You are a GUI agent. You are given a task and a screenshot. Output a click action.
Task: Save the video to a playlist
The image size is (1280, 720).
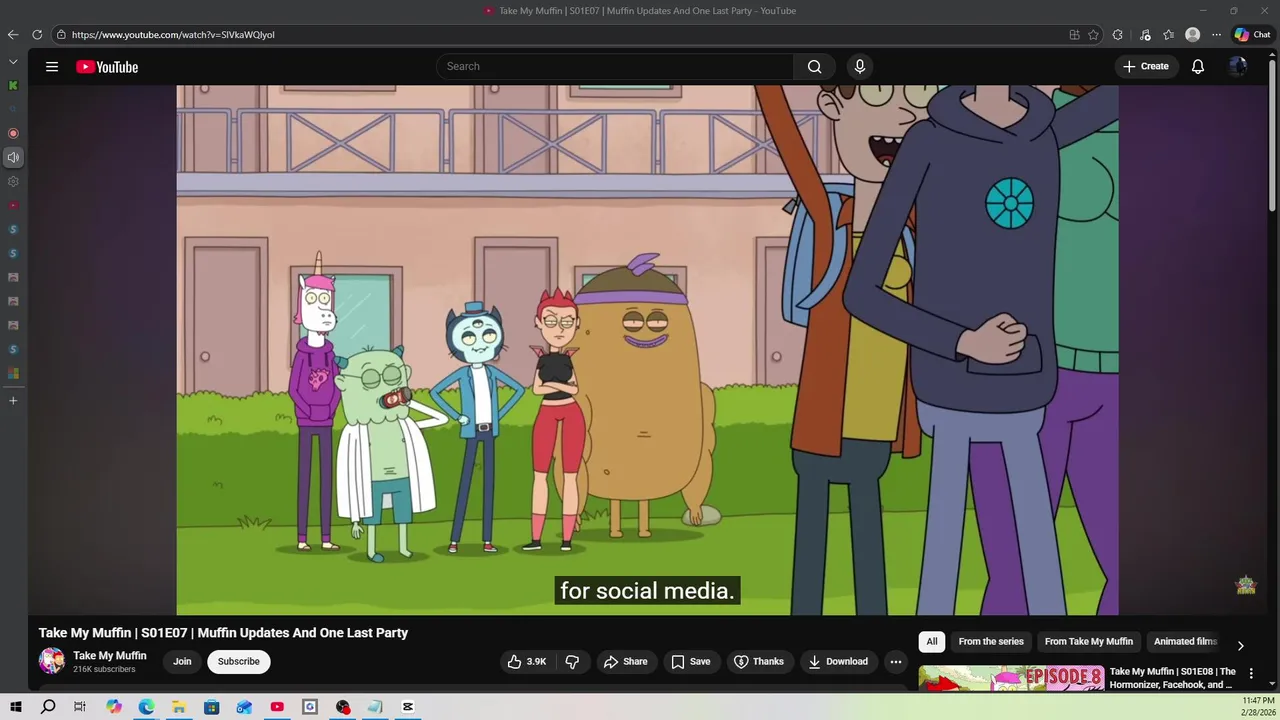(690, 661)
